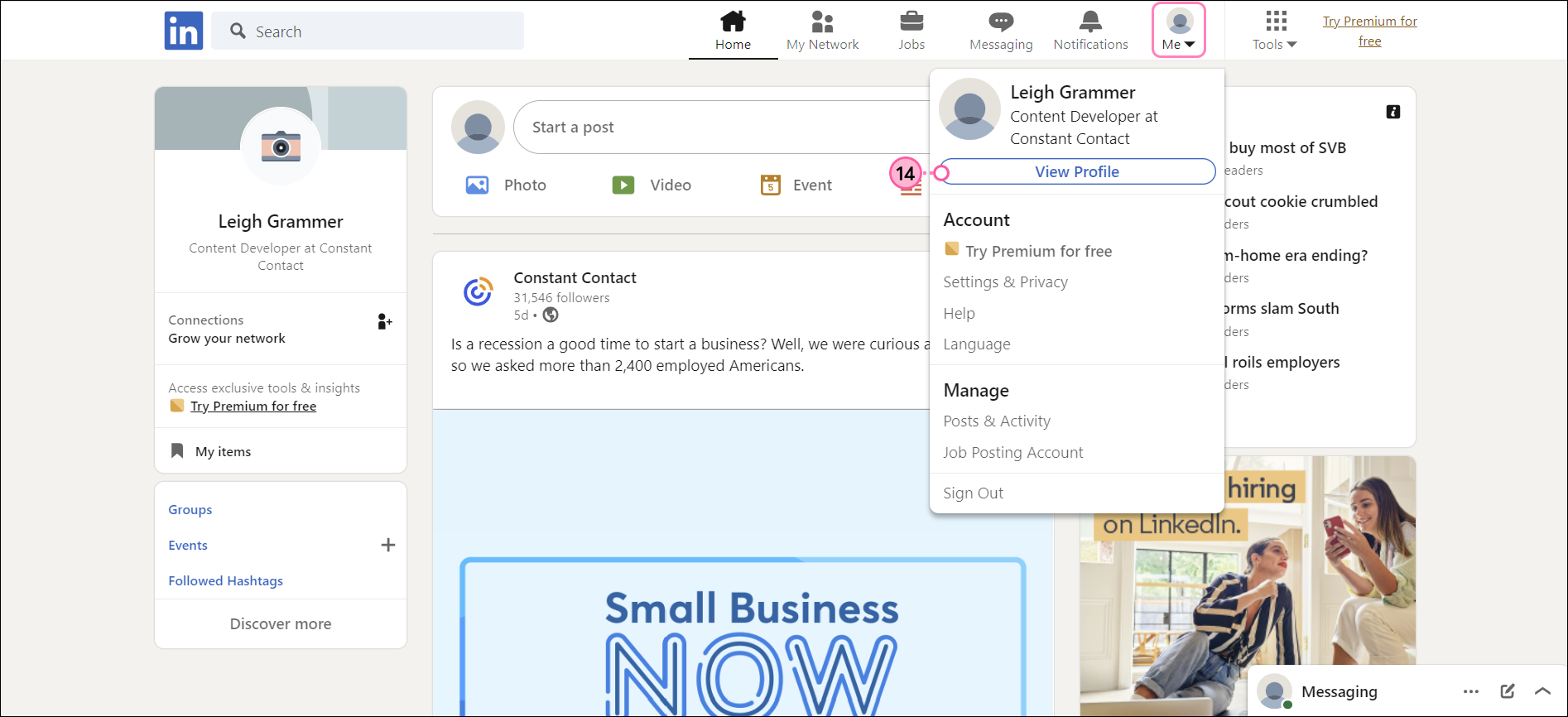Click Messaging label in bottom bar

click(x=1339, y=692)
